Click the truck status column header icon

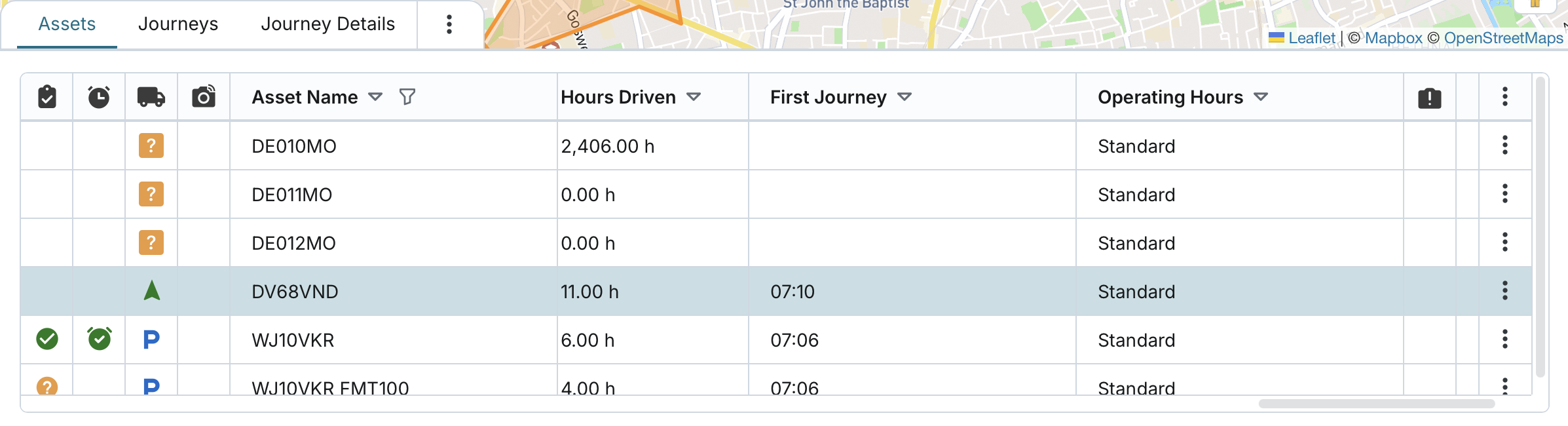[x=151, y=97]
